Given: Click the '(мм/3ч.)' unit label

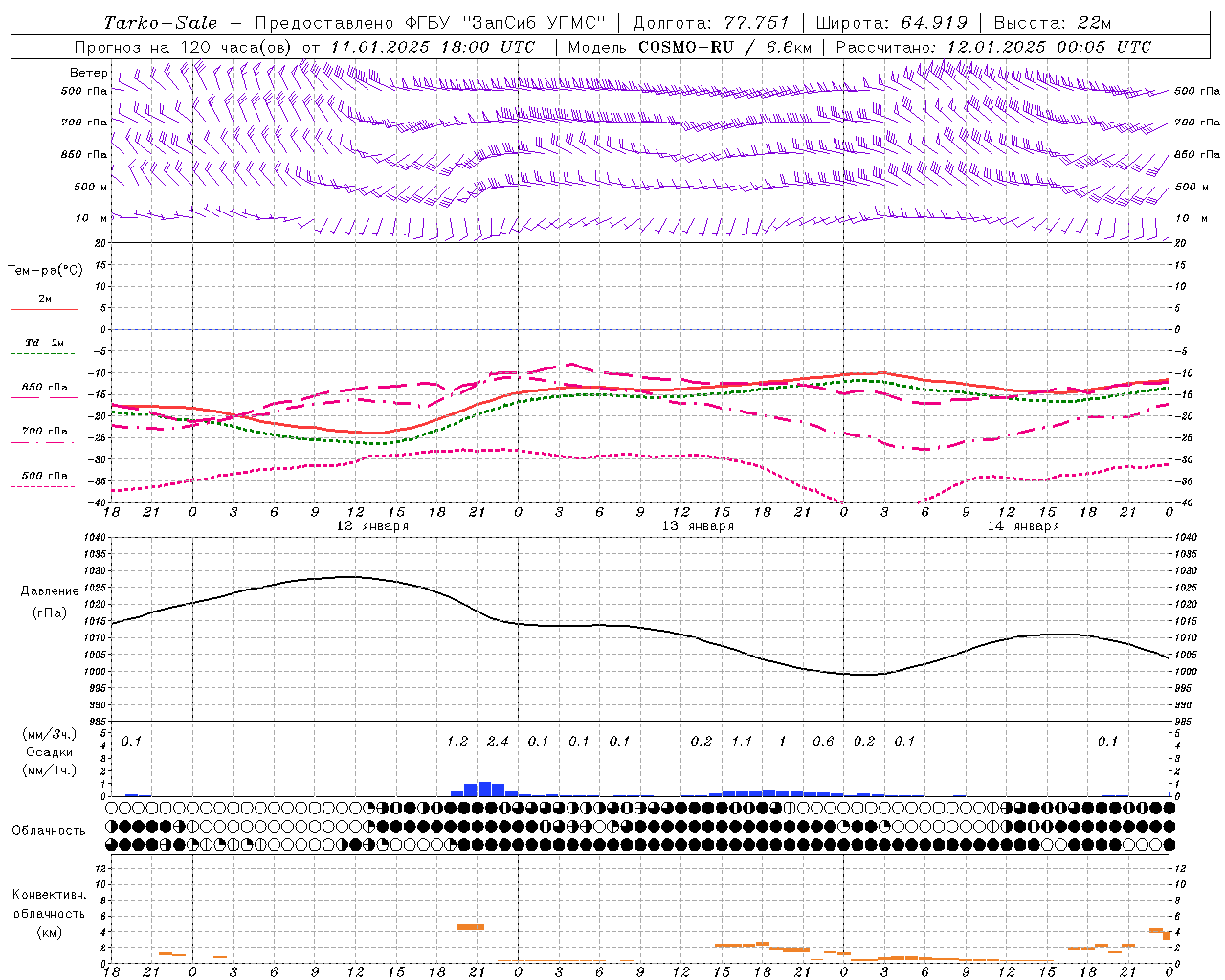Looking at the screenshot, I should coord(50,734).
